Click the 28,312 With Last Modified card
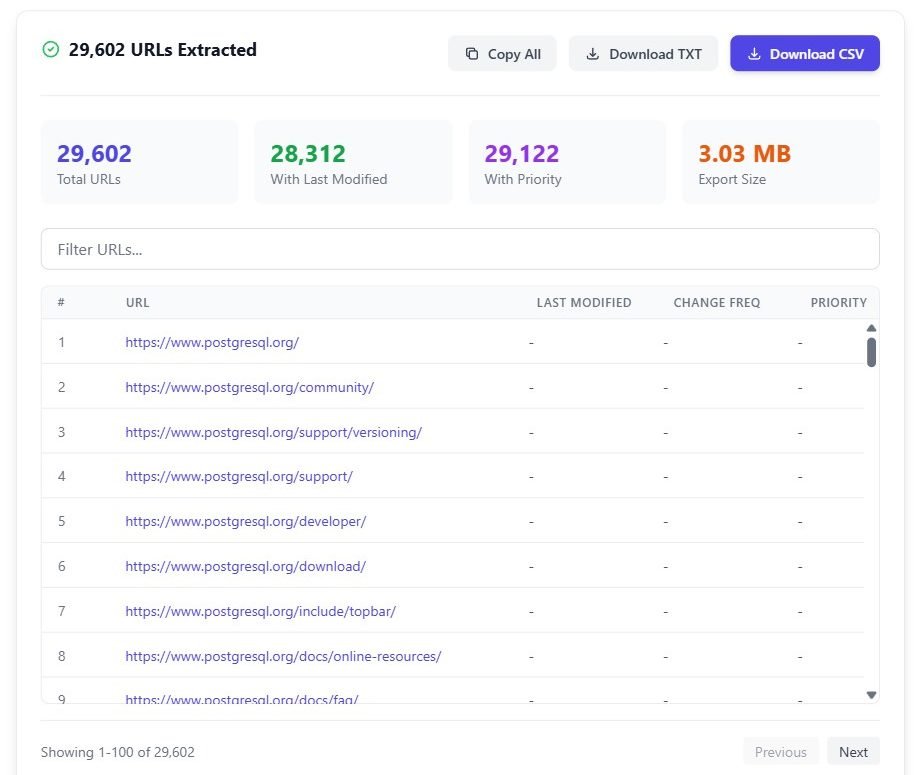The width and height of the screenshot is (920, 775). [353, 163]
